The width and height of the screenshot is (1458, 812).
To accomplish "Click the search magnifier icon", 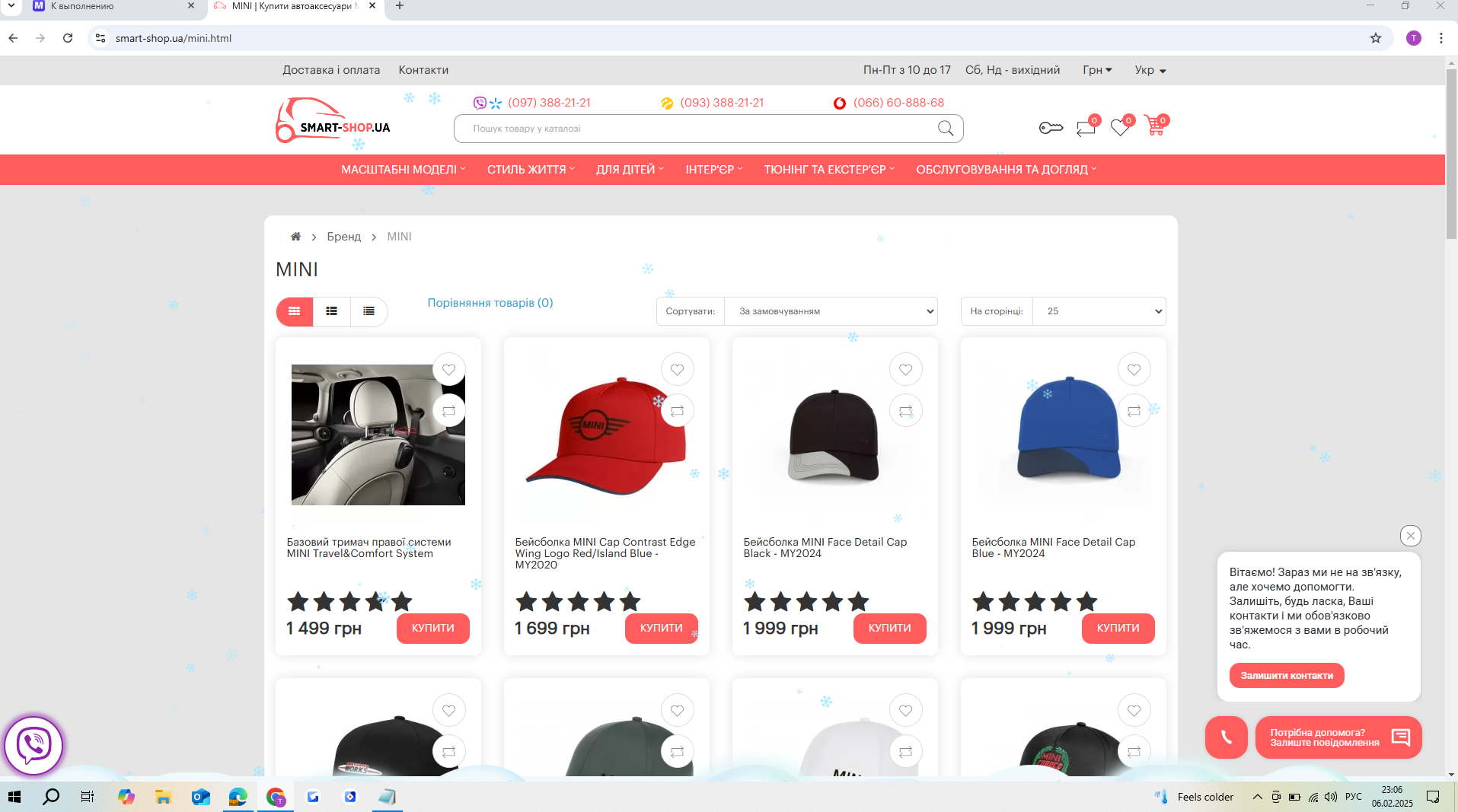I will (946, 129).
